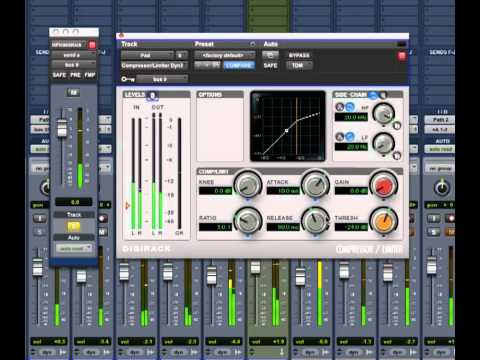
Task: Toggle FMP in the send window
Action: tap(90, 75)
